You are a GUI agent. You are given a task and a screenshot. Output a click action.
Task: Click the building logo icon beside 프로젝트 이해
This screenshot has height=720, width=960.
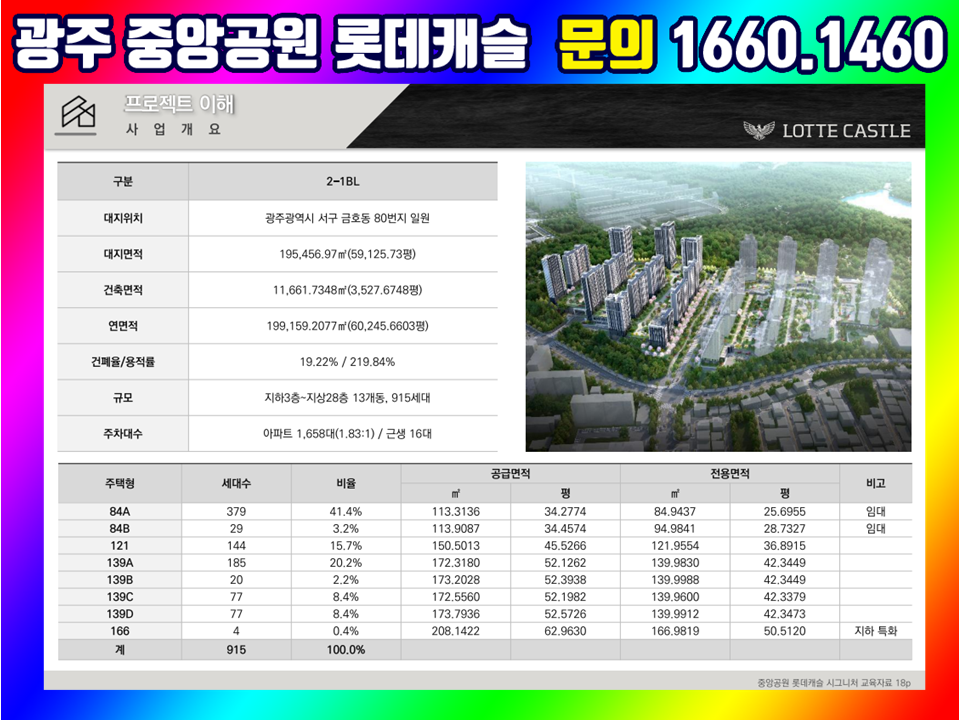click(x=78, y=114)
